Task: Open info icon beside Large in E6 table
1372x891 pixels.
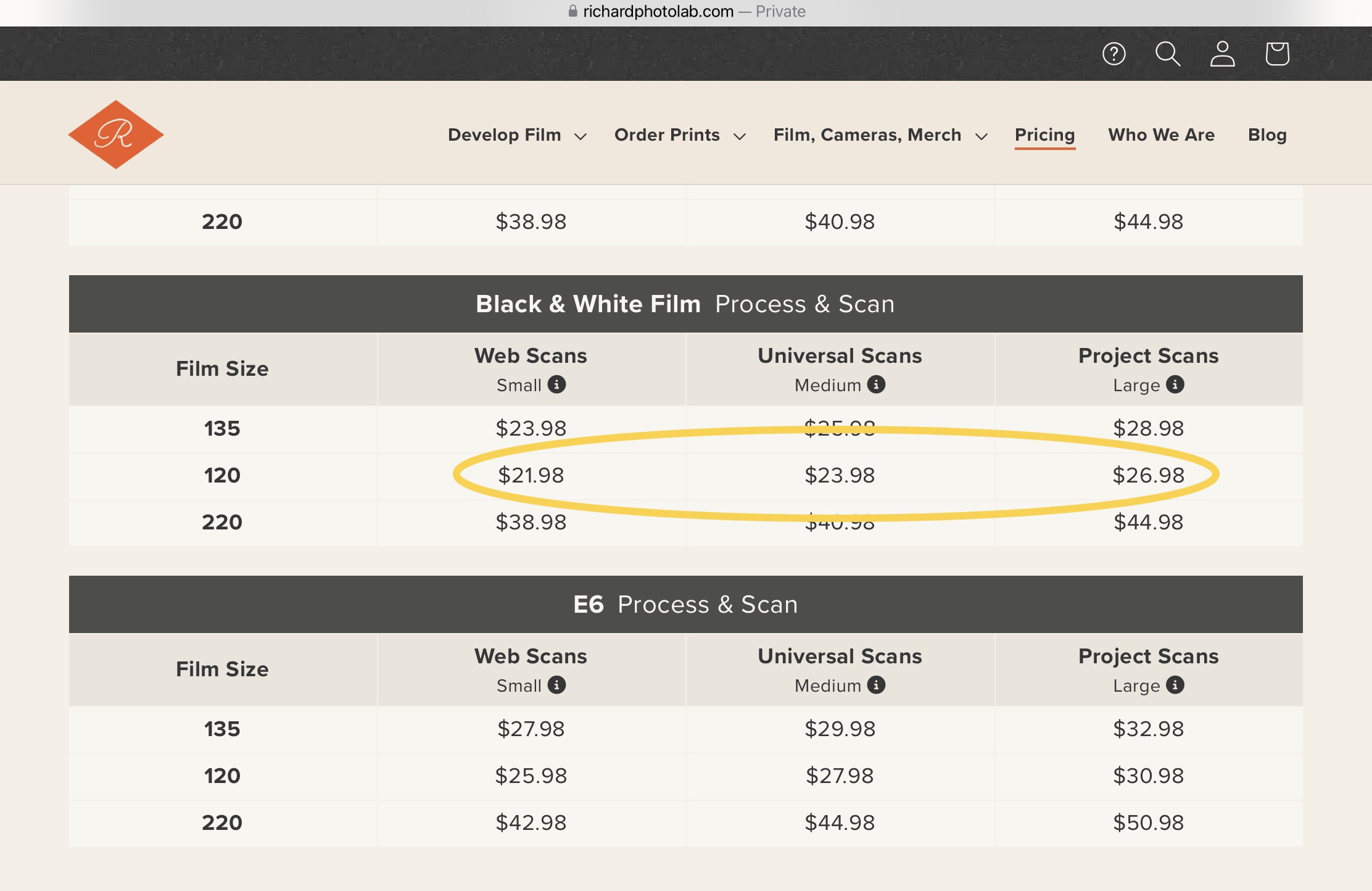Action: 1175,685
